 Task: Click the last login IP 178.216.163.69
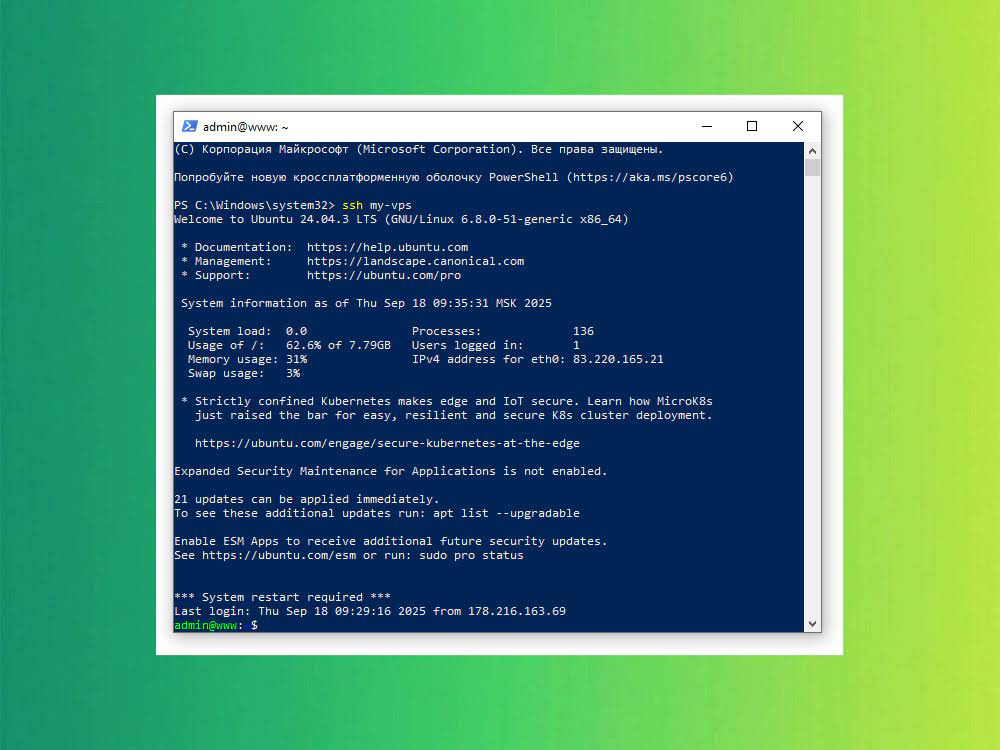pos(517,612)
